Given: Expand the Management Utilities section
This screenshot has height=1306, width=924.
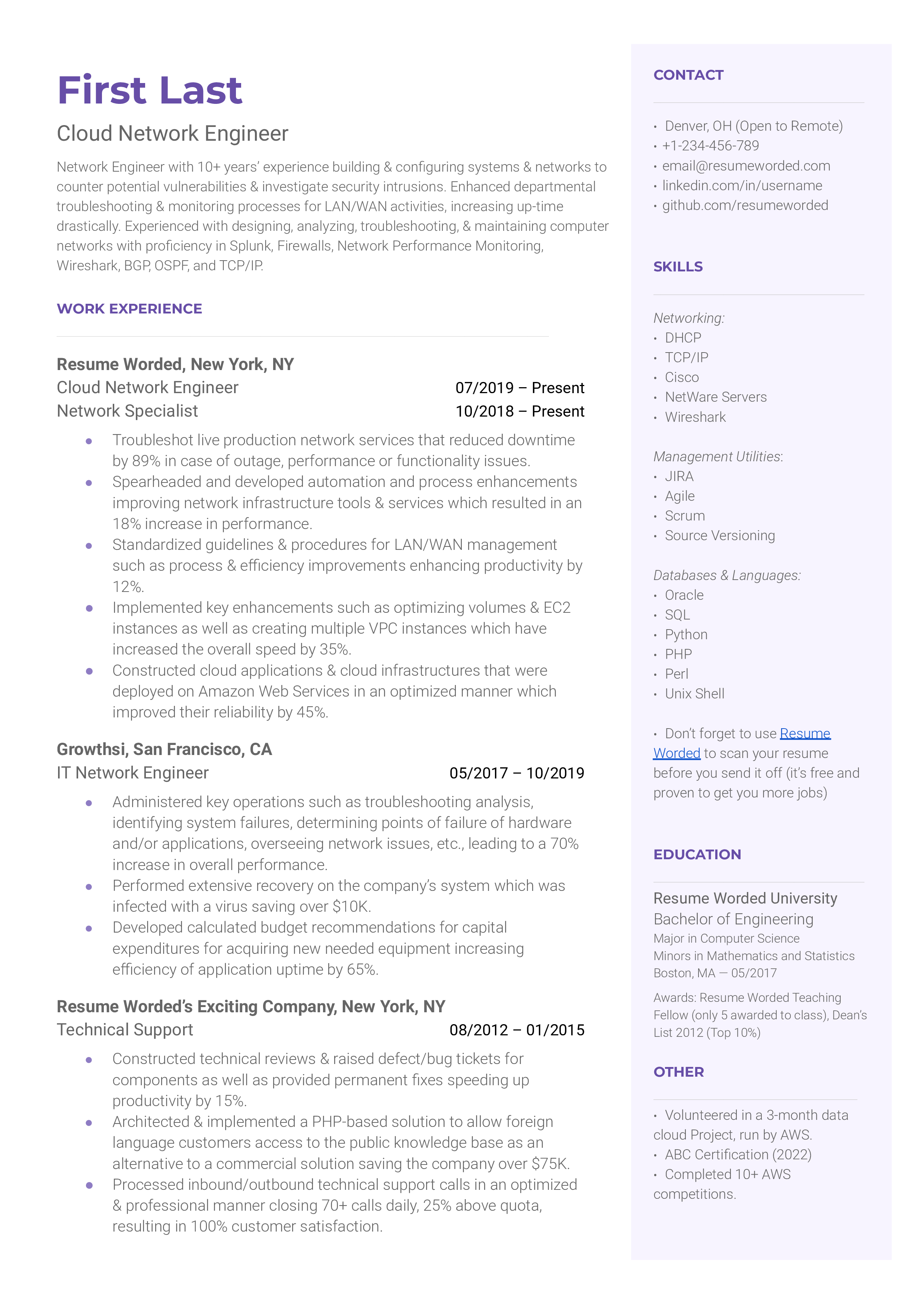Looking at the screenshot, I should [x=720, y=456].
